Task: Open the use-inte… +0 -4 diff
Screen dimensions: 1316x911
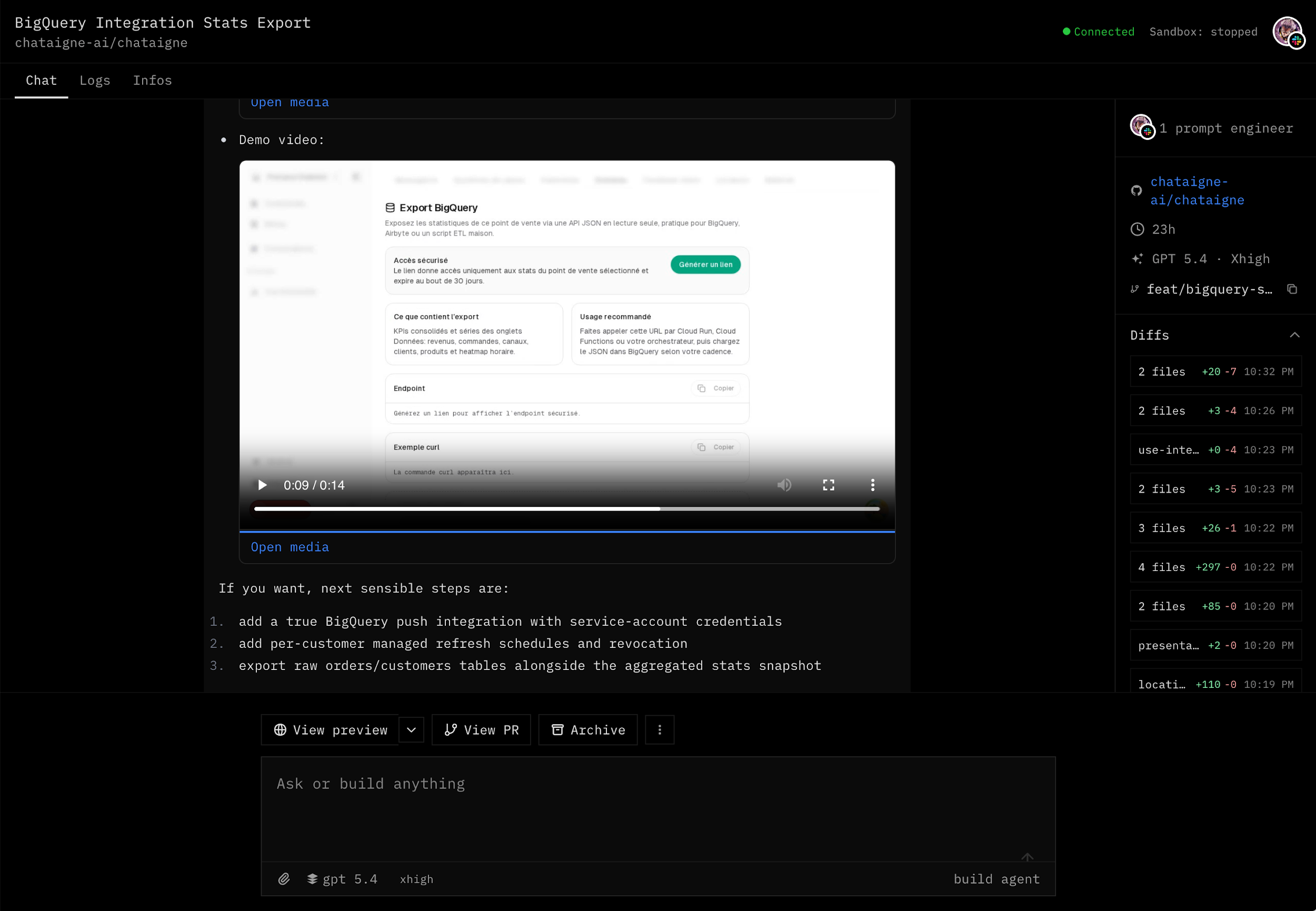Action: [x=1215, y=450]
